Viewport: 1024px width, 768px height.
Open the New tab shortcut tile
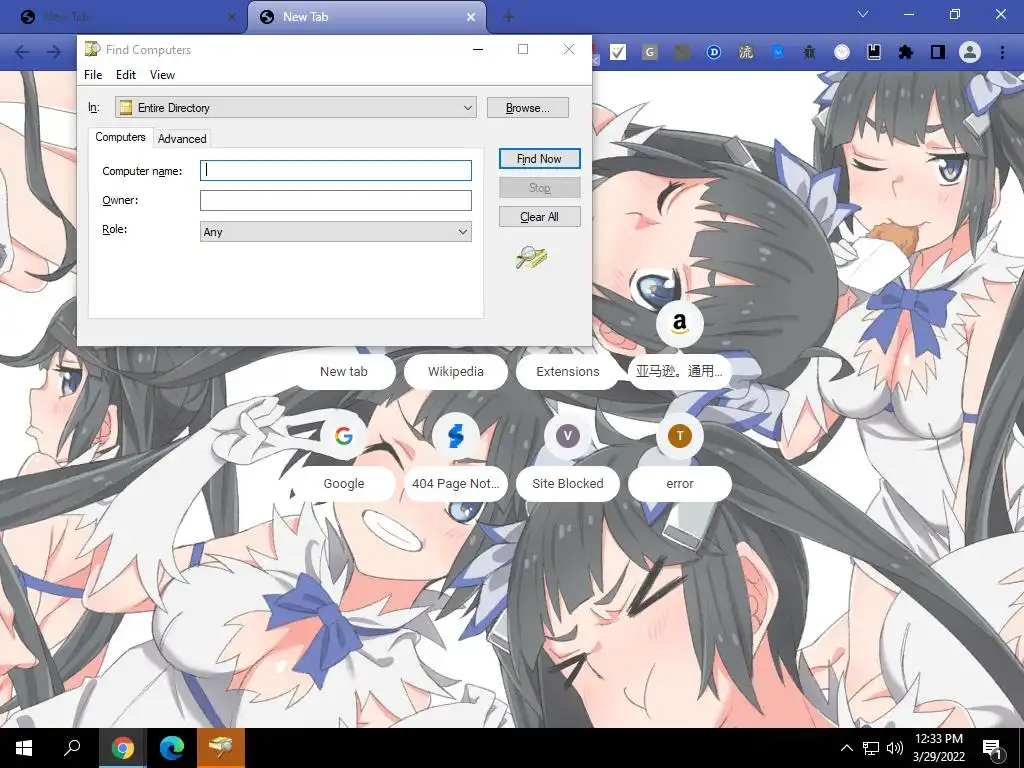click(344, 372)
